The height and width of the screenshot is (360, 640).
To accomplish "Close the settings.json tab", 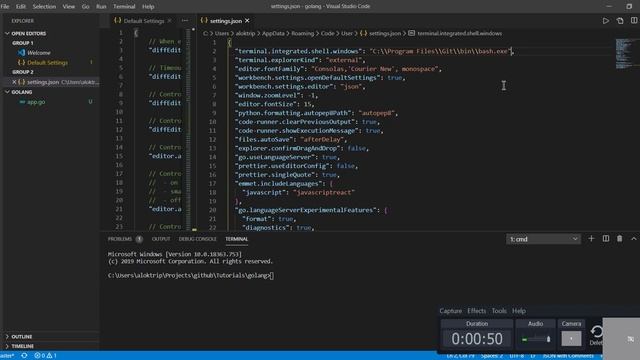I will pyautogui.click(x=247, y=20).
